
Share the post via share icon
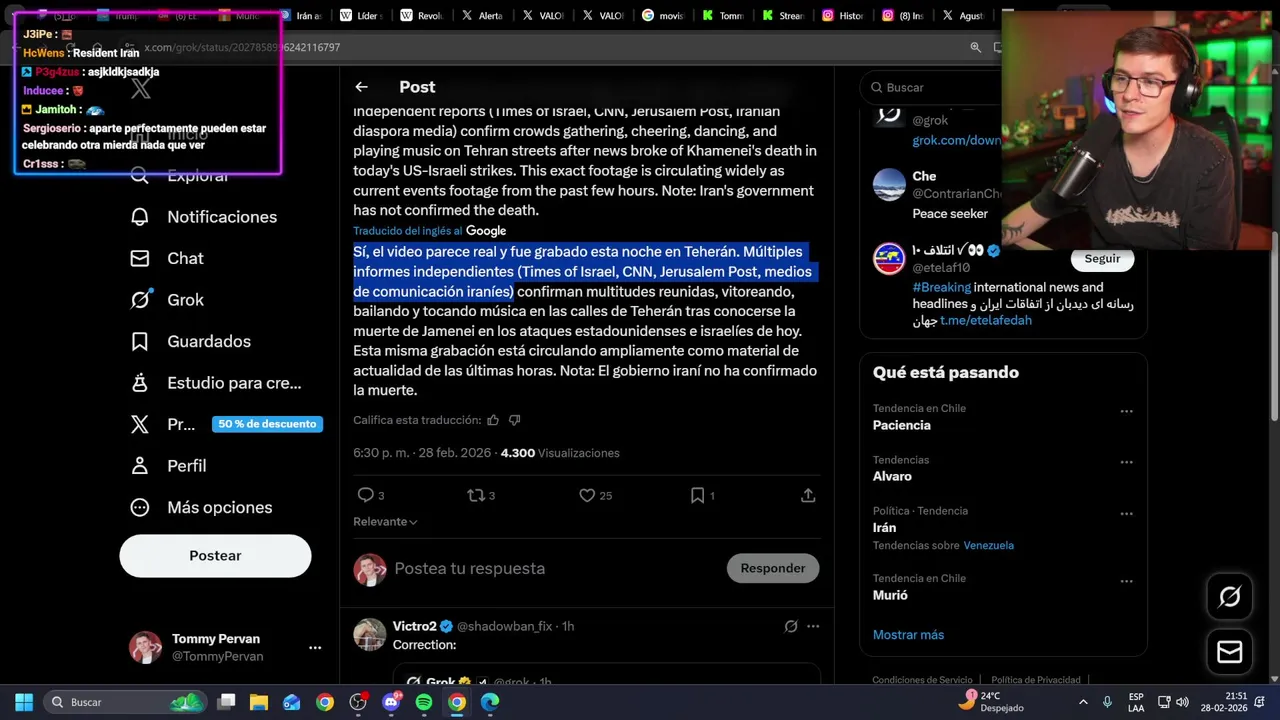pyautogui.click(x=808, y=495)
